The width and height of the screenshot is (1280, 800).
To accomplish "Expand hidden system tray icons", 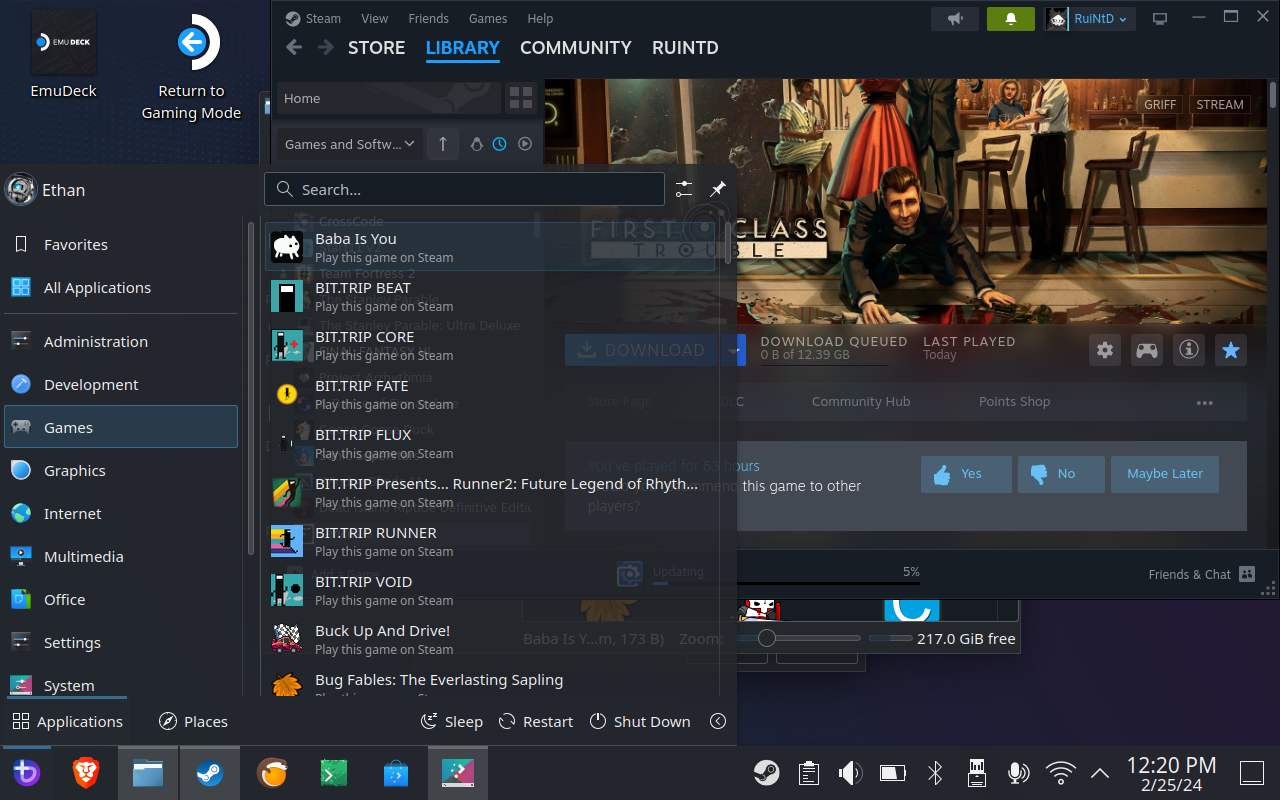I will 1100,773.
